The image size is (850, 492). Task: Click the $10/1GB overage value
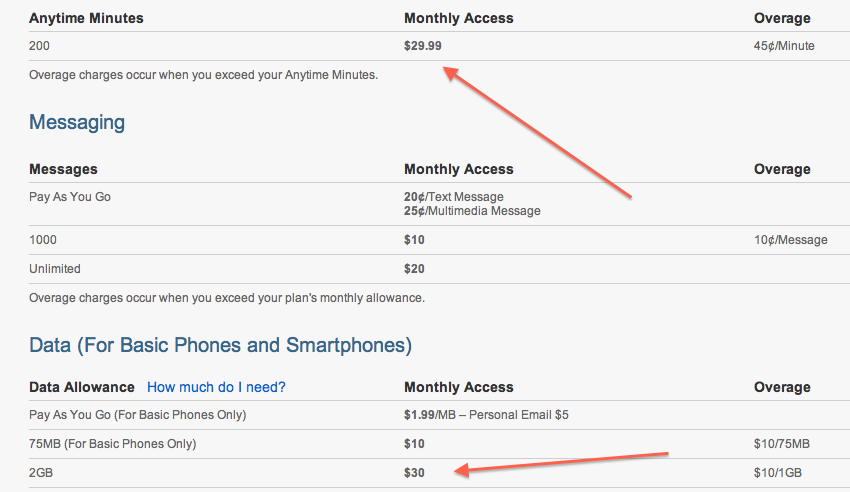coord(777,472)
